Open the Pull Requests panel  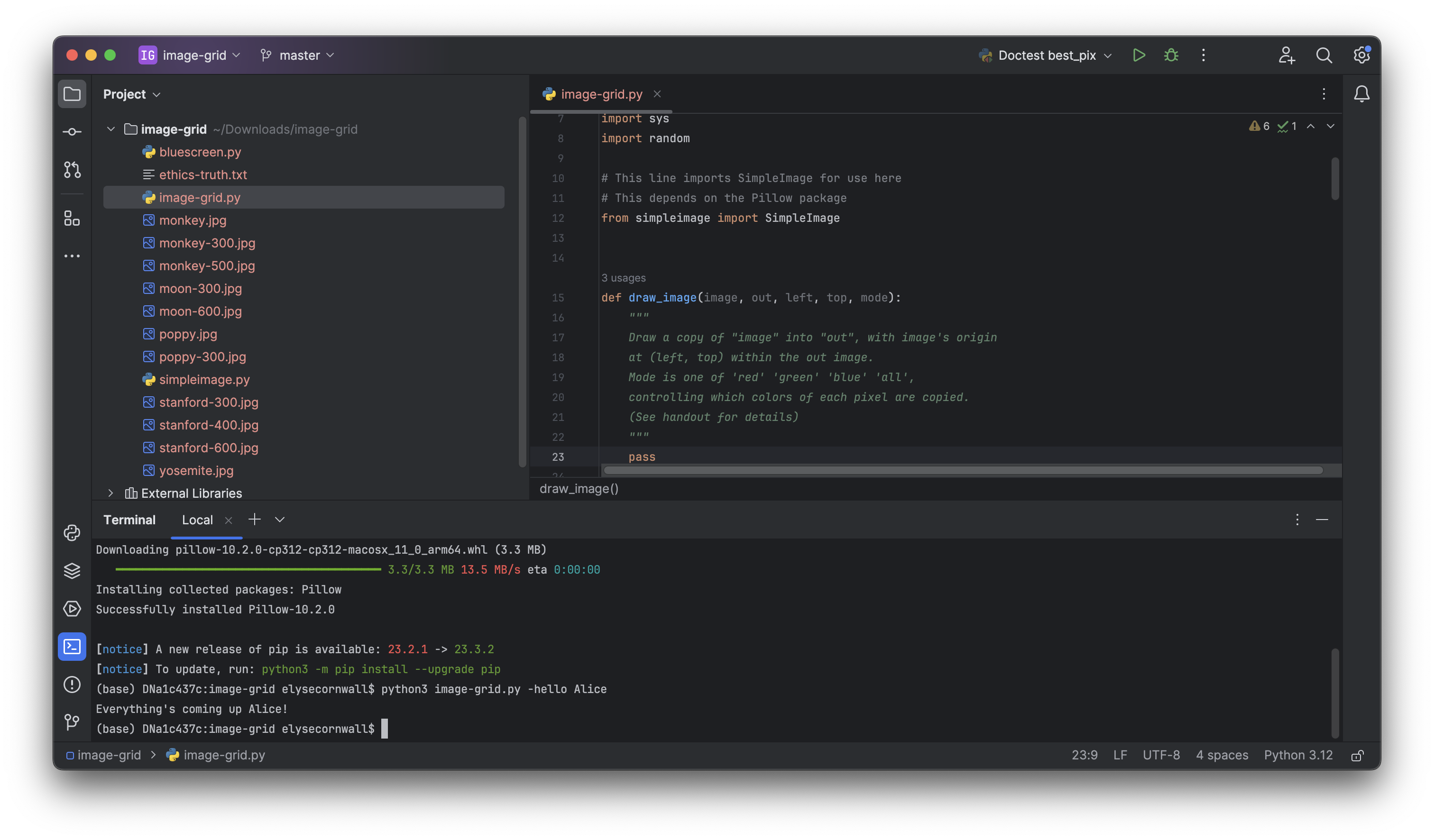coord(72,170)
